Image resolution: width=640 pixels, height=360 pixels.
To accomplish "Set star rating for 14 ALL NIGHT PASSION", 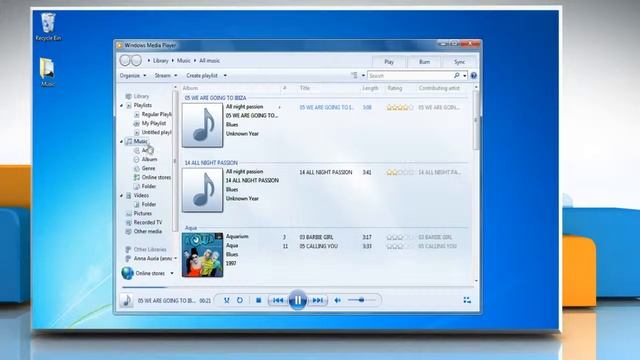I will tap(400, 173).
